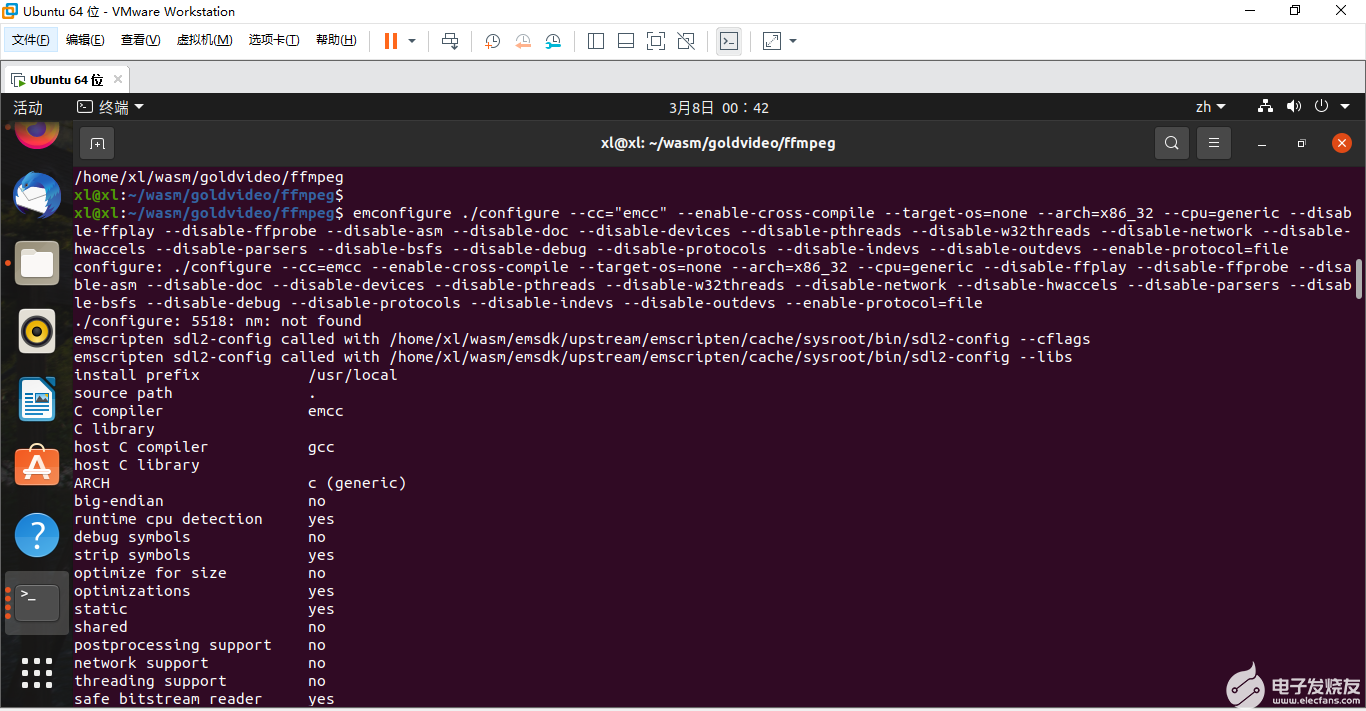The height and width of the screenshot is (711, 1366).
Task: Minimize the terminal window
Action: tap(1263, 143)
